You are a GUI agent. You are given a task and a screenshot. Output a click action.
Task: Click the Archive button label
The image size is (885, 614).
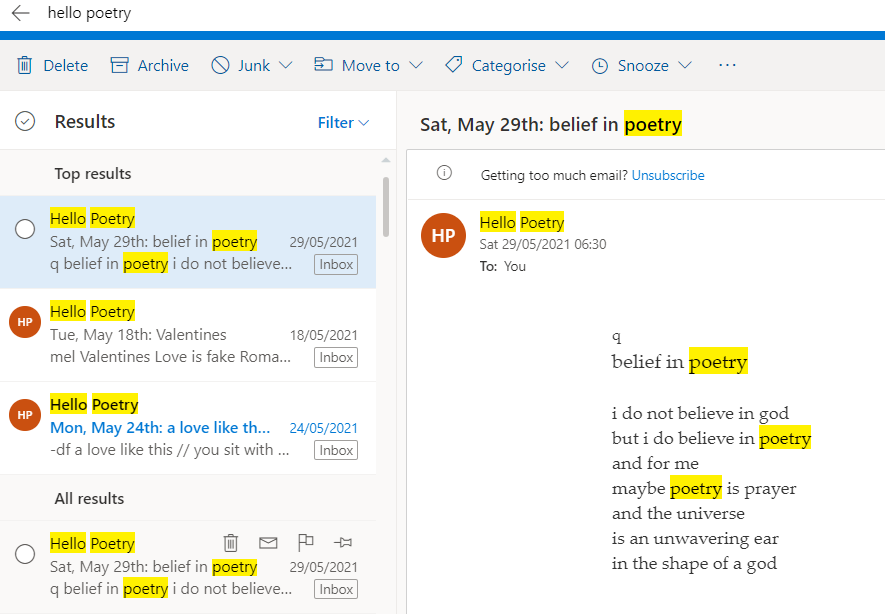point(163,66)
